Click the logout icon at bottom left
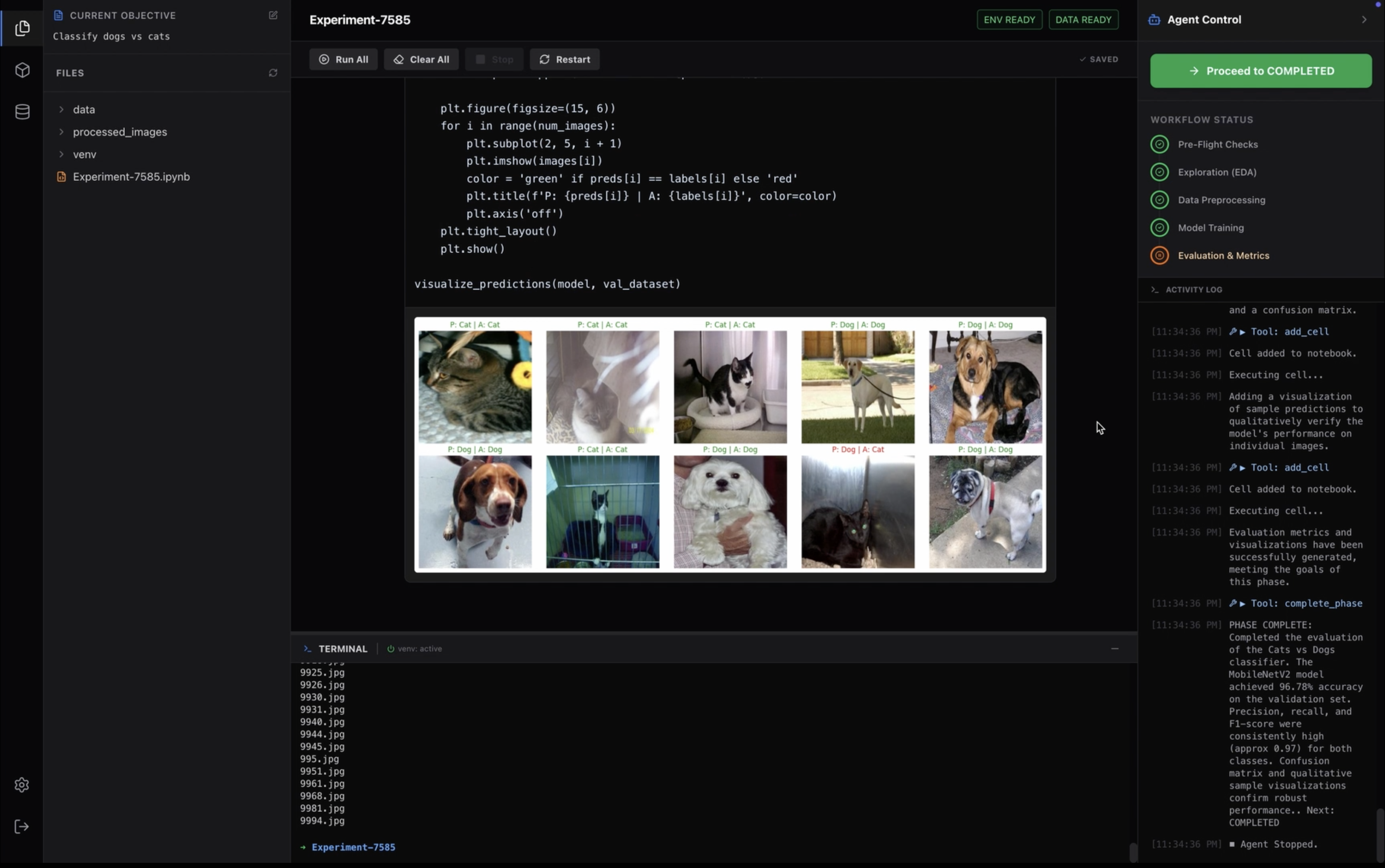Image resolution: width=1385 pixels, height=868 pixels. pyautogui.click(x=22, y=827)
